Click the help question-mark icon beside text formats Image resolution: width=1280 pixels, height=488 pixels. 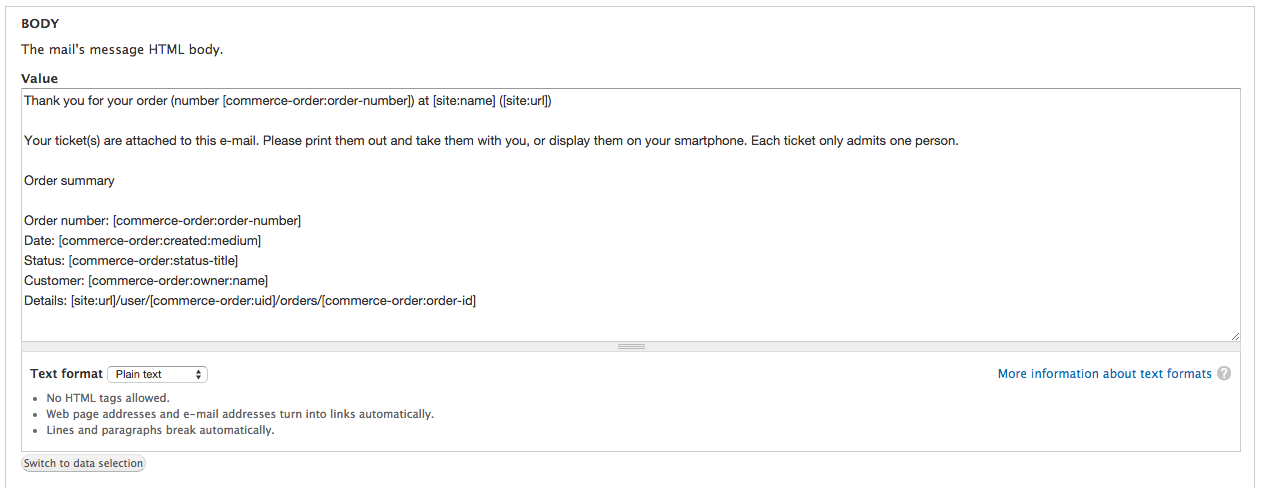tap(1224, 374)
